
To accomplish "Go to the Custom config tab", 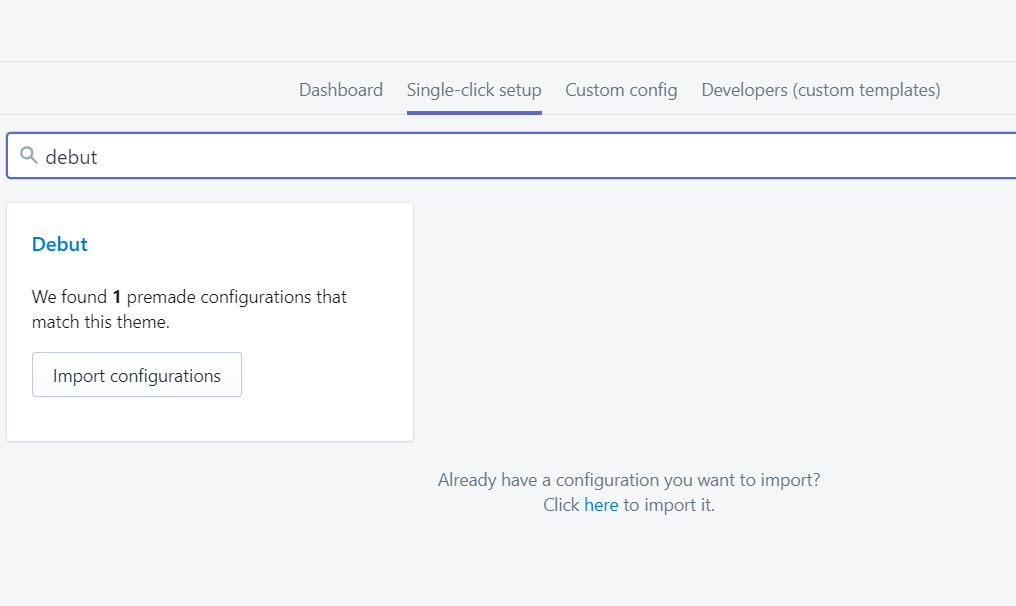I will tap(621, 90).
